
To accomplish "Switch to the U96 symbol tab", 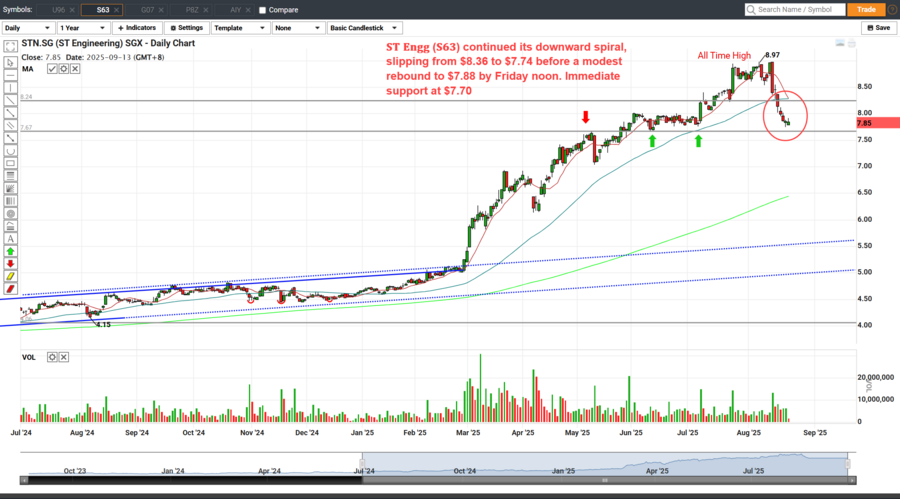I will point(58,10).
